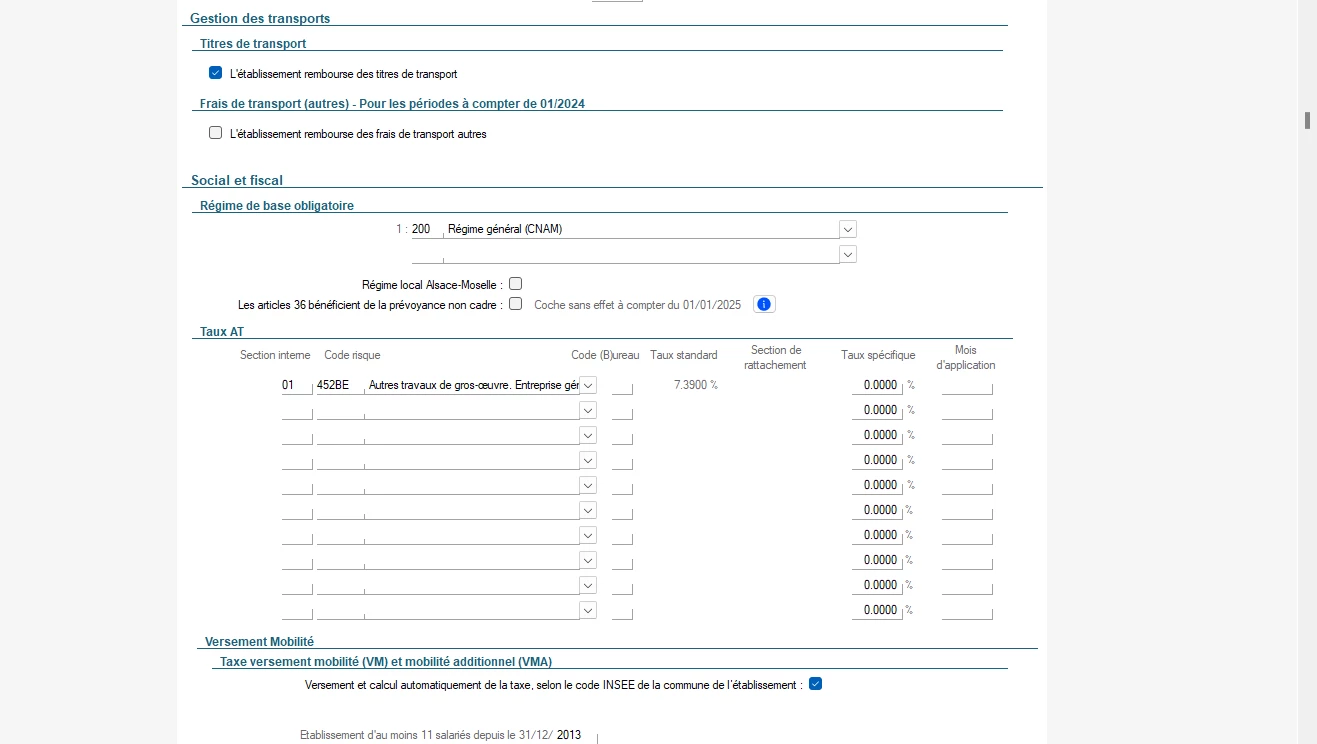Check the 'articles 36' prévoyance non cadre box
The image size is (1317, 744).
(x=516, y=304)
